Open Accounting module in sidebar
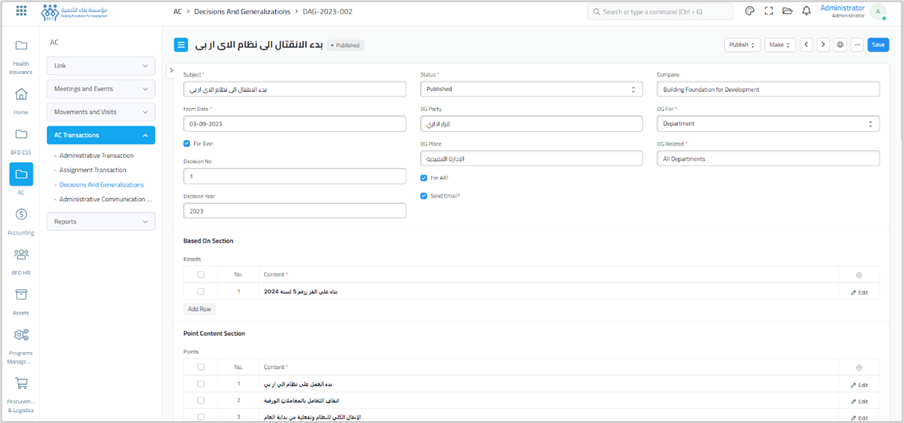This screenshot has width=904, height=423. [21, 220]
